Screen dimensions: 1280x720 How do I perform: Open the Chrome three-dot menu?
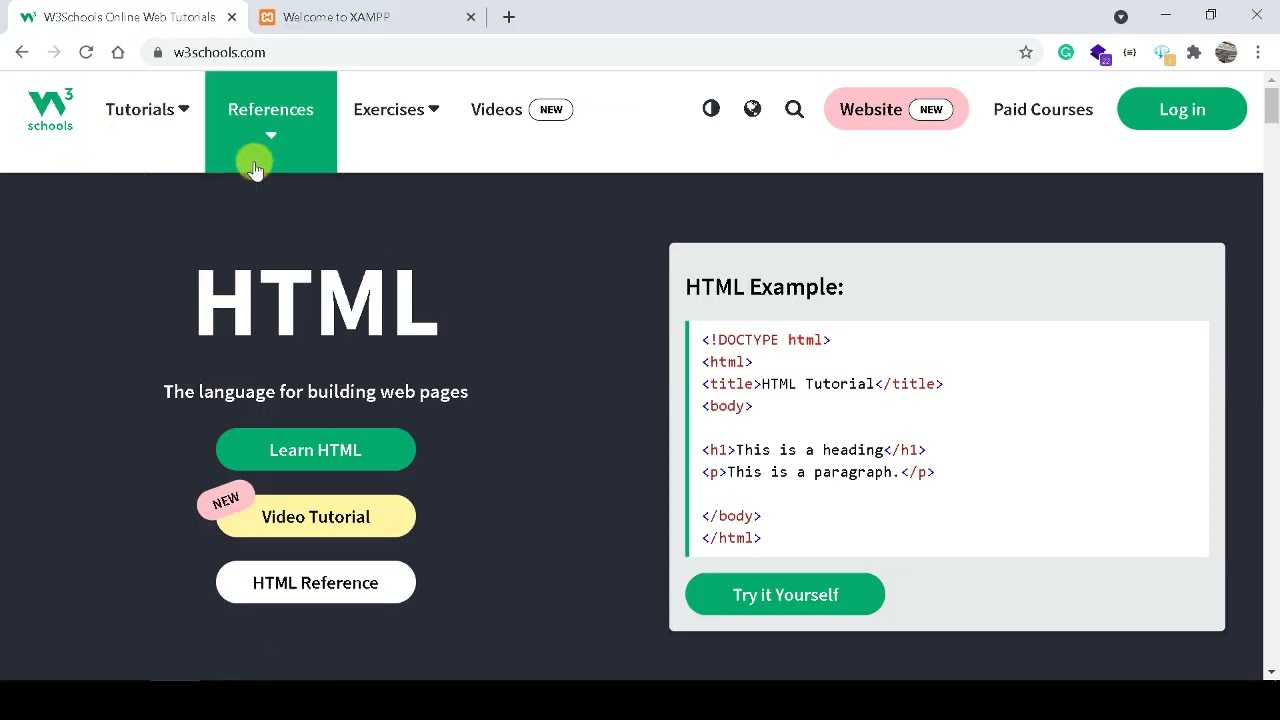click(x=1258, y=52)
